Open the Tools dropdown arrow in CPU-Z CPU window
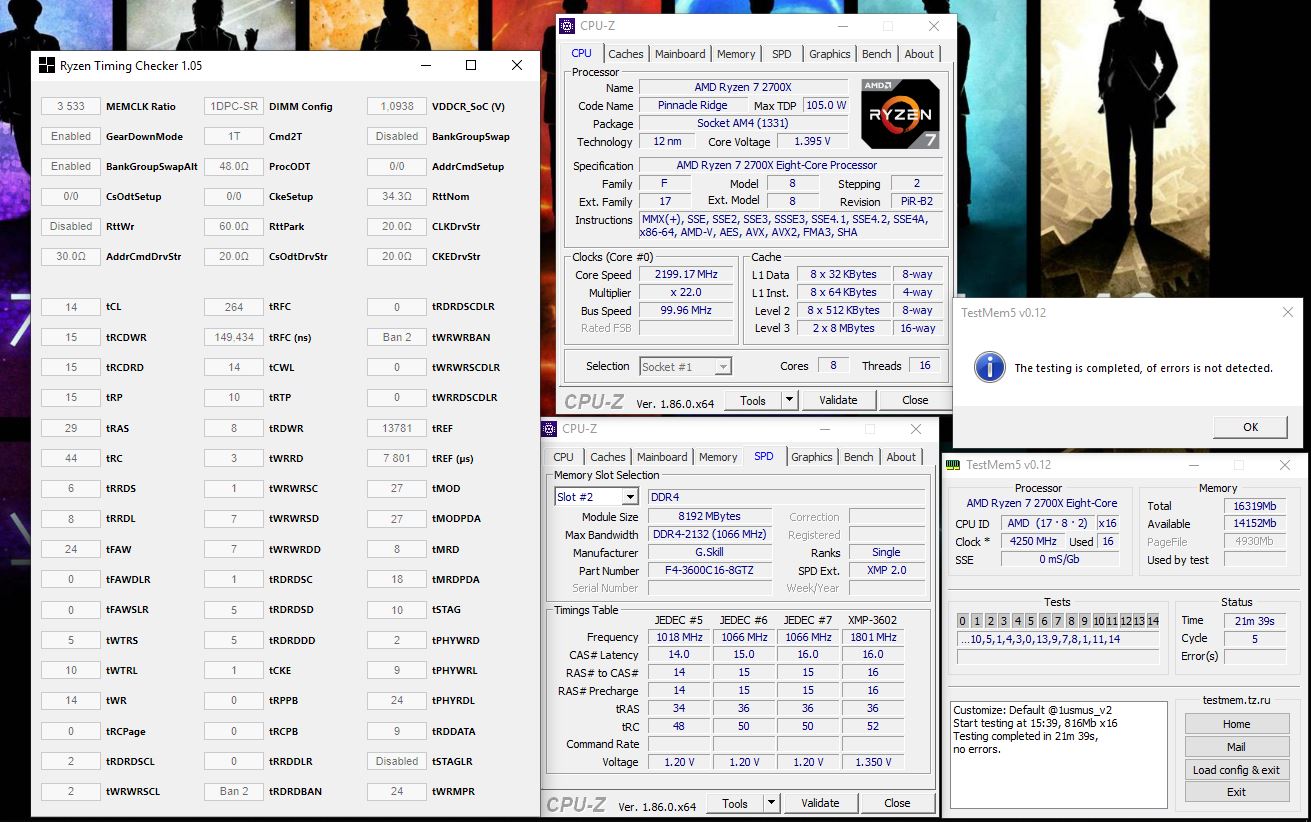The height and width of the screenshot is (822, 1311). click(788, 400)
